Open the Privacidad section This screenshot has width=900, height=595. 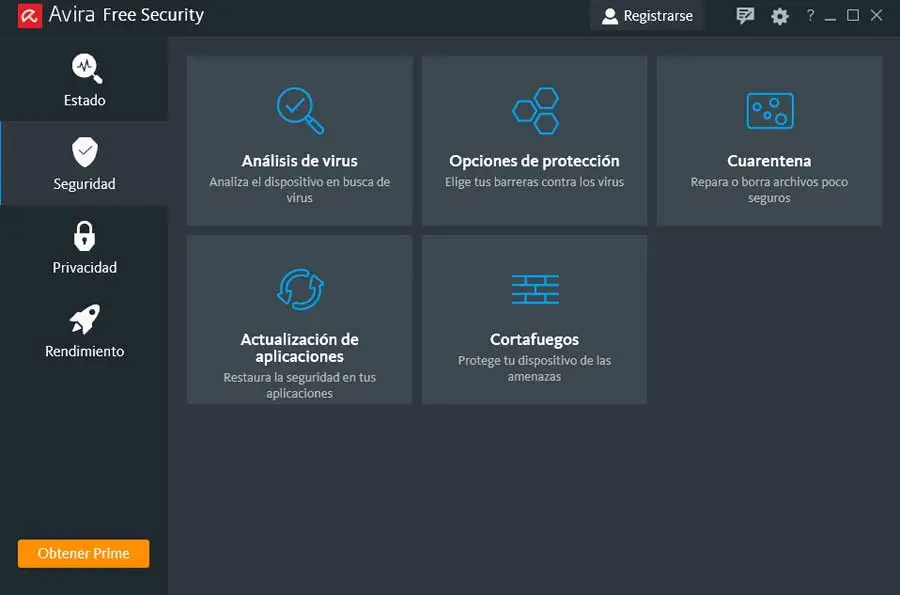click(84, 248)
